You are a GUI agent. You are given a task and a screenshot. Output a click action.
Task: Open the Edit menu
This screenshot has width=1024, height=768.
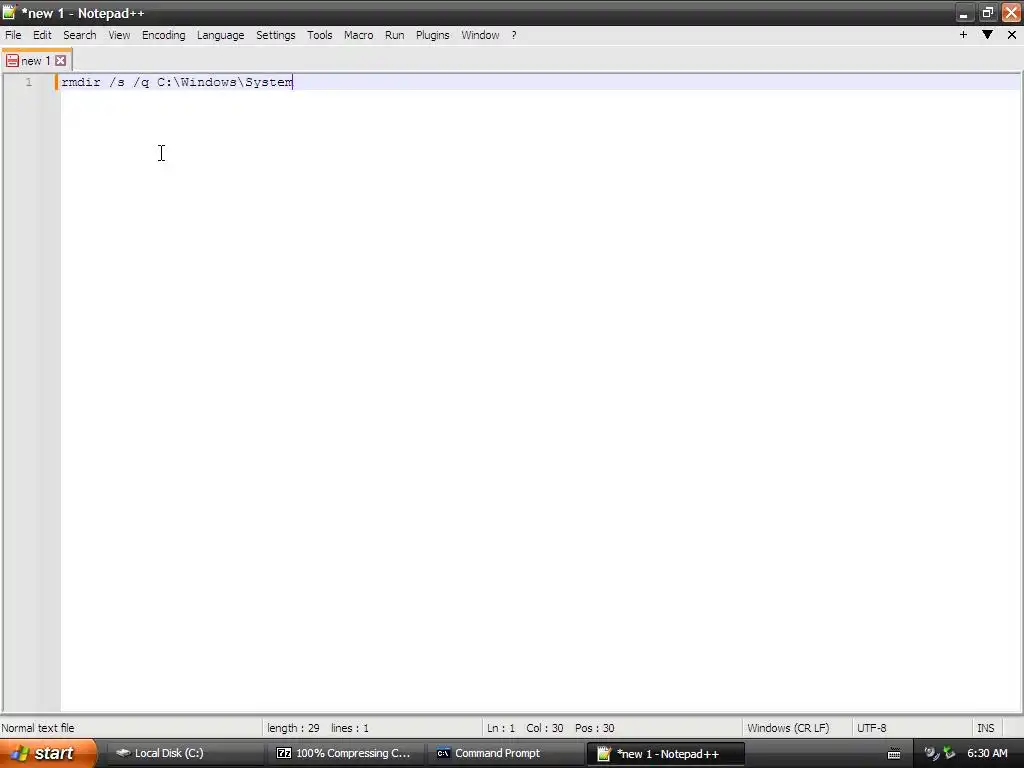[42, 35]
